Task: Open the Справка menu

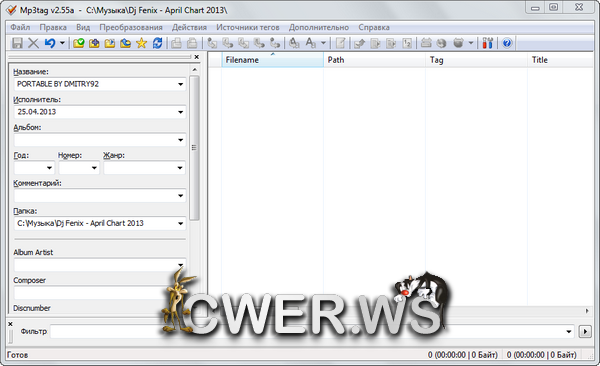Action: (x=374, y=27)
